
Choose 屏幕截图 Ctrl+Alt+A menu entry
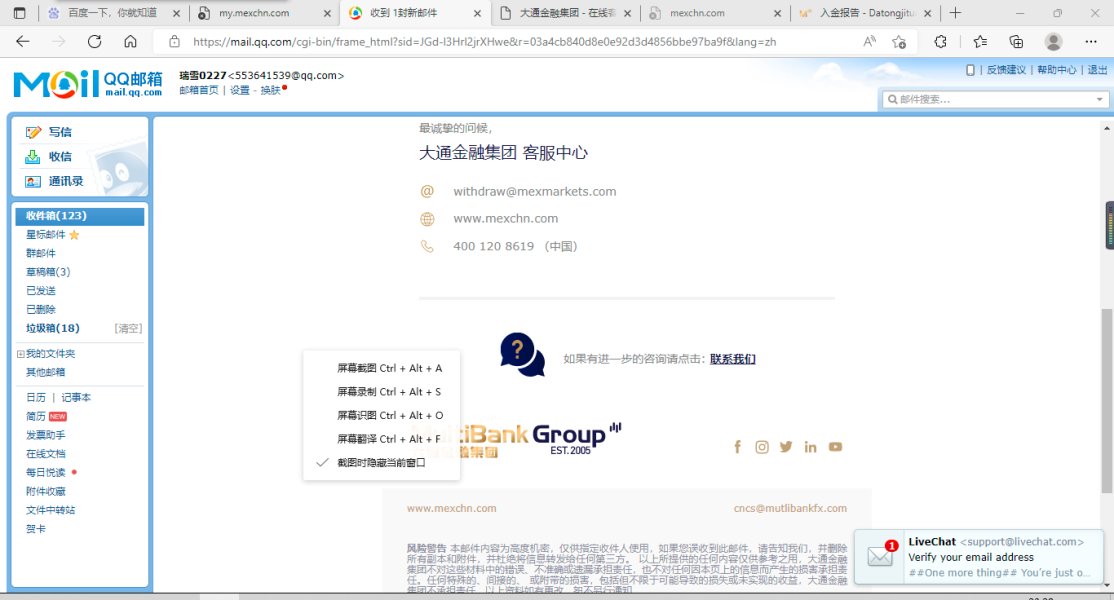click(x=389, y=368)
